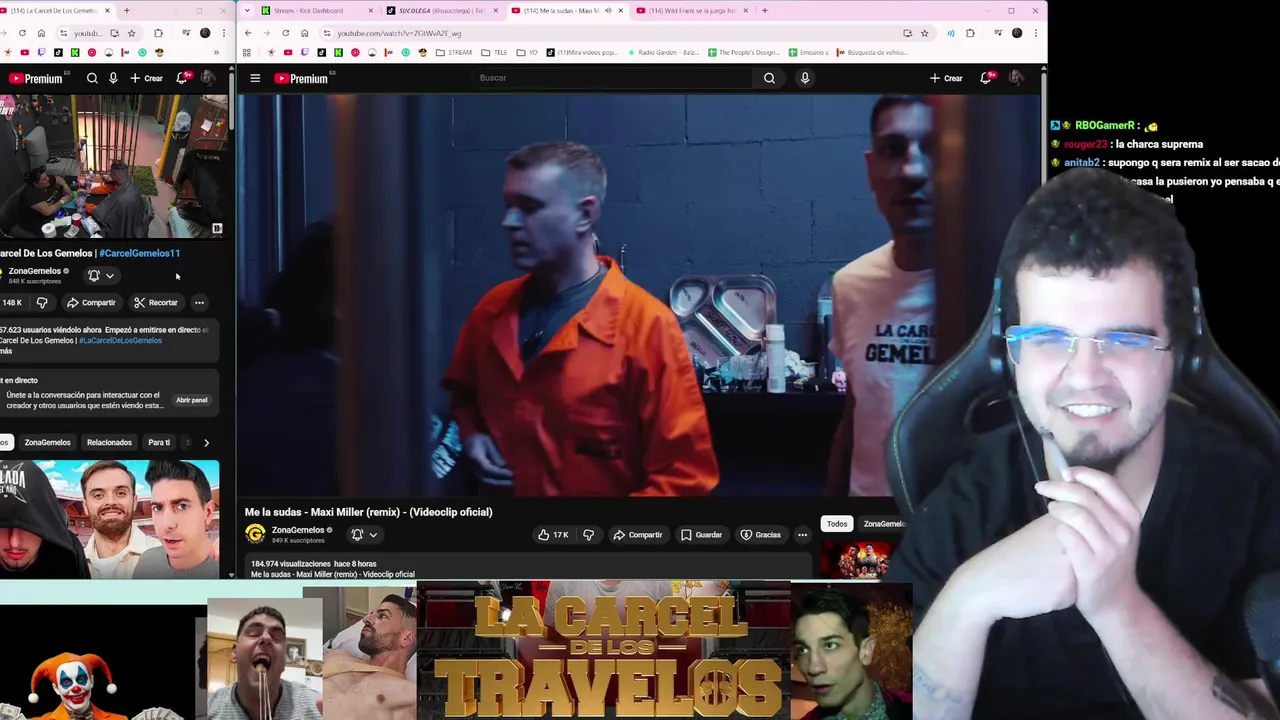This screenshot has width=1280, height=720.
Task: Like the Me la sudas video (17 K)
Action: click(553, 535)
